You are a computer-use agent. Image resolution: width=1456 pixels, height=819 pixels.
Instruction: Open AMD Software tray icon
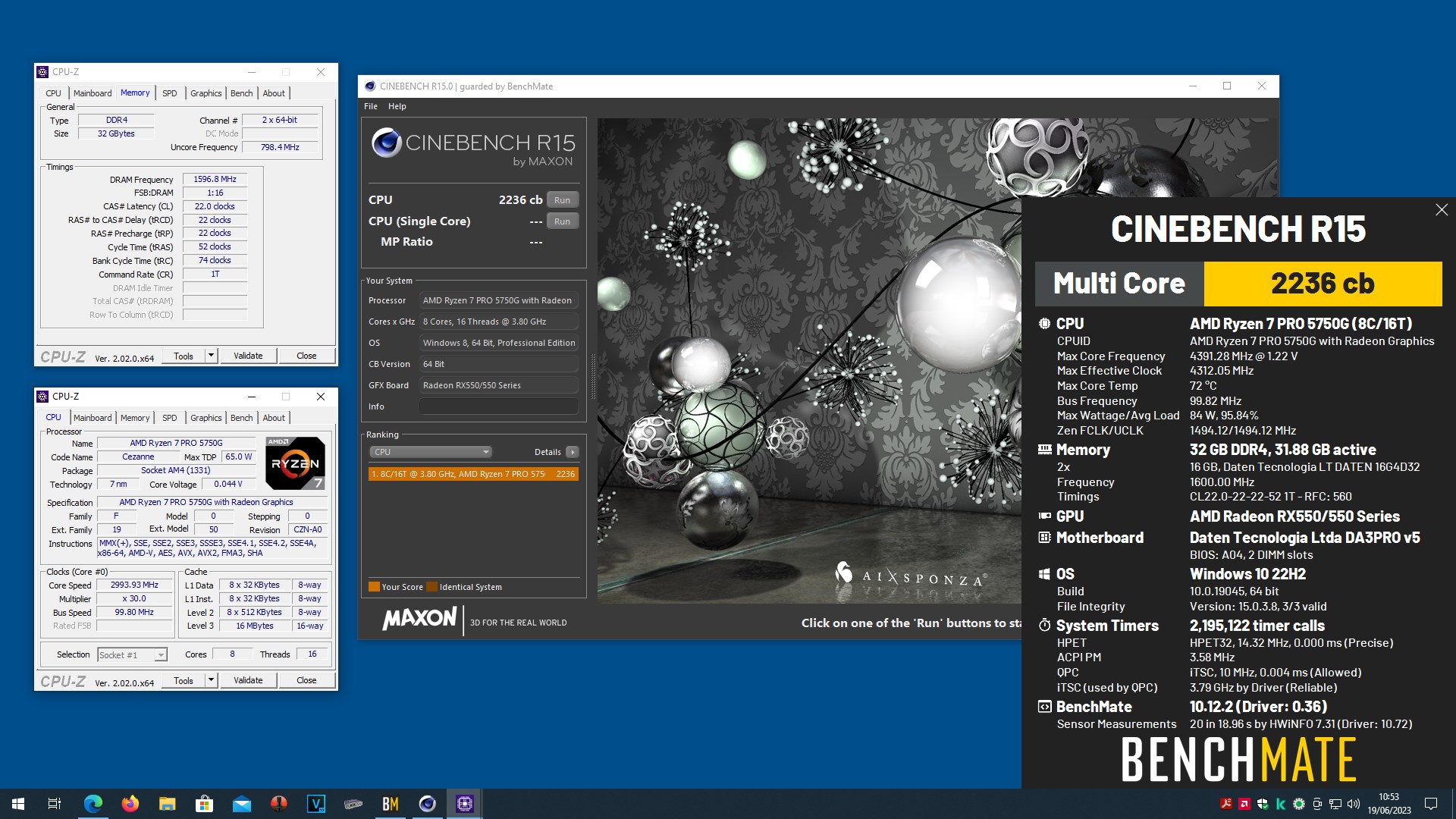click(1244, 804)
